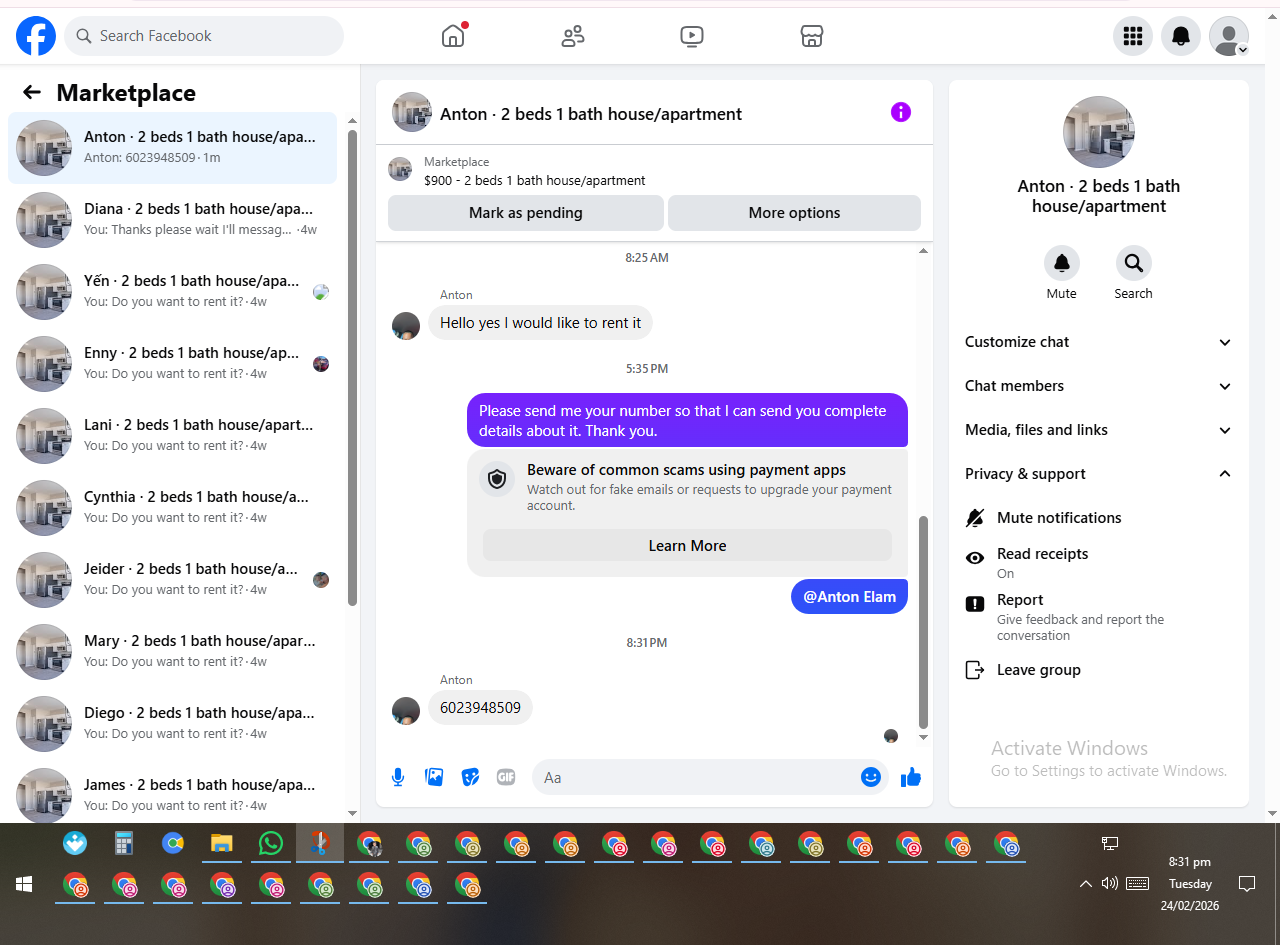The image size is (1280, 945).
Task: Click Learn More on the scam warning
Action: click(687, 545)
